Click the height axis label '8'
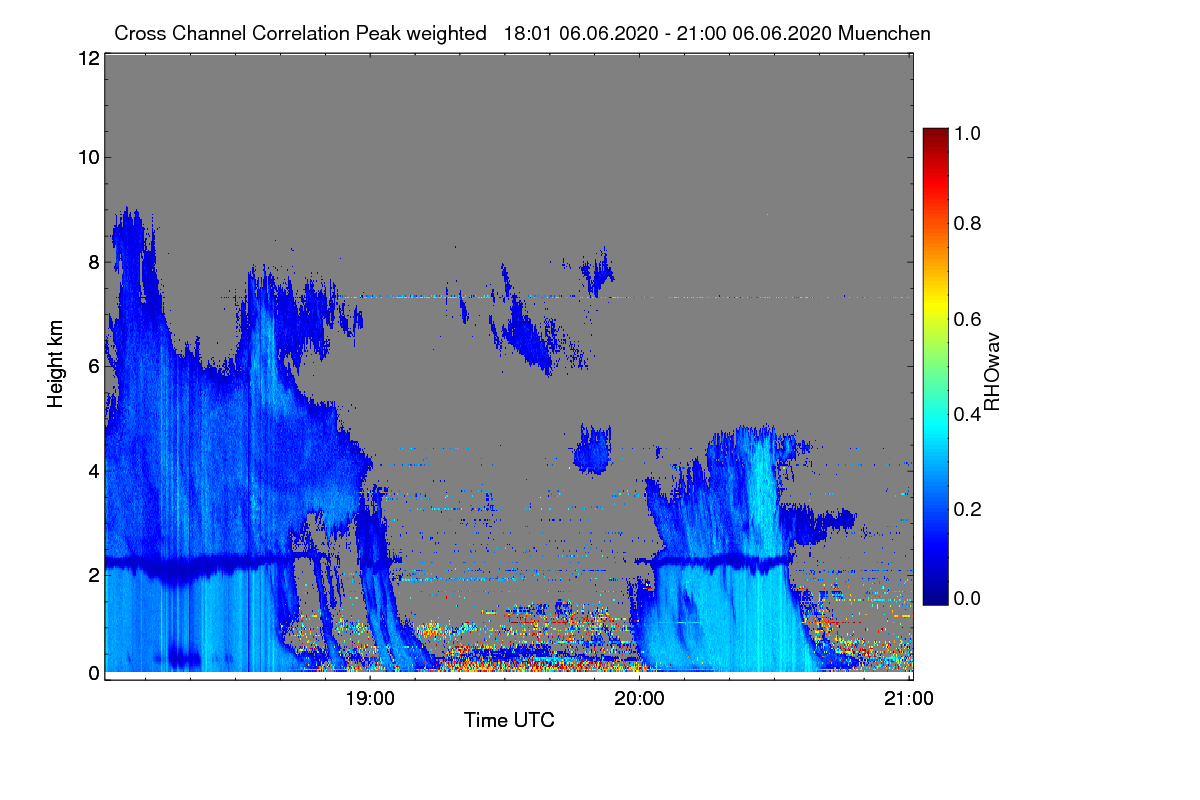The image size is (1200, 800). [x=92, y=262]
